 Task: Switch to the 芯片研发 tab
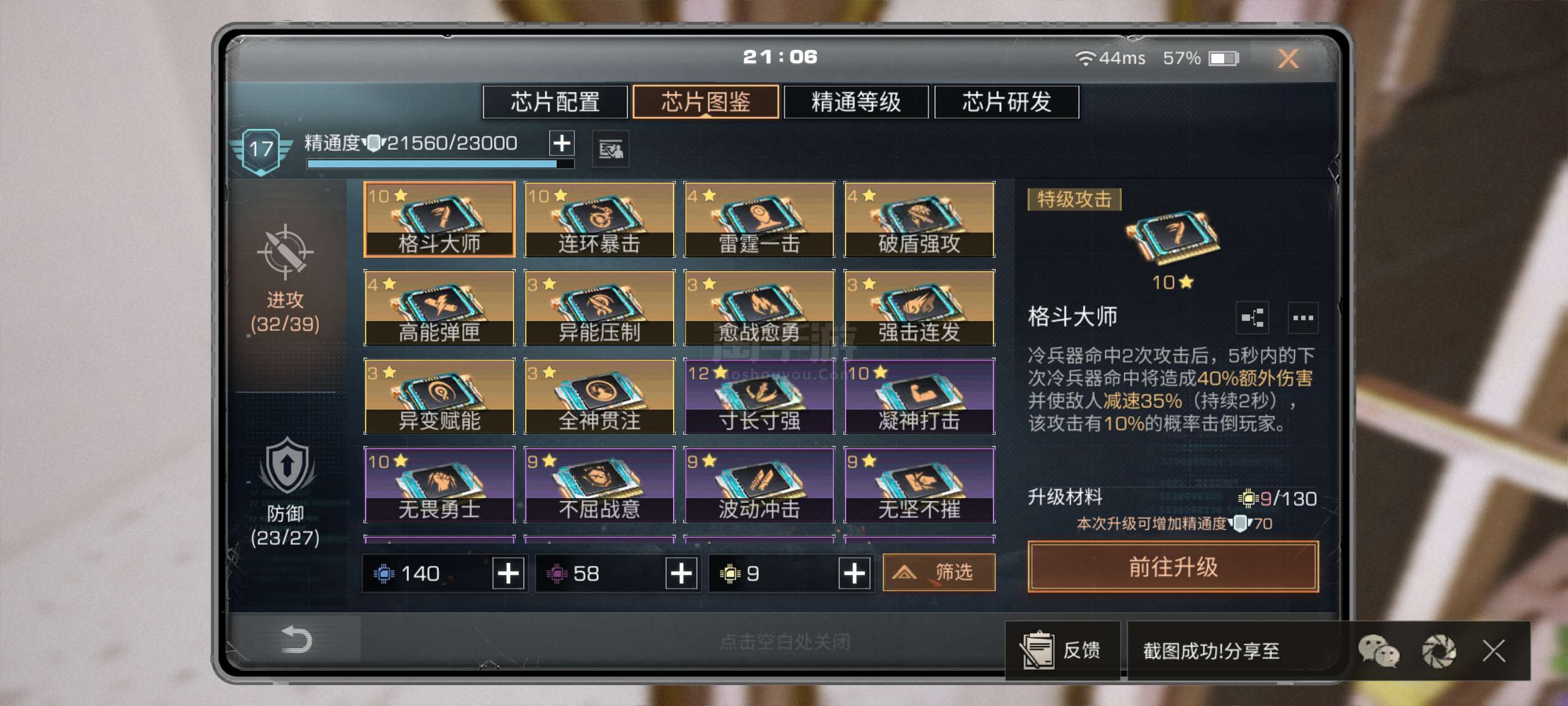(1006, 102)
